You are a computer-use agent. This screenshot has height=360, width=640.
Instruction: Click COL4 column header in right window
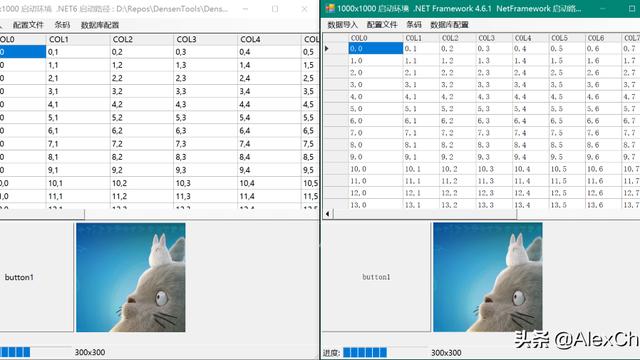(x=531, y=38)
